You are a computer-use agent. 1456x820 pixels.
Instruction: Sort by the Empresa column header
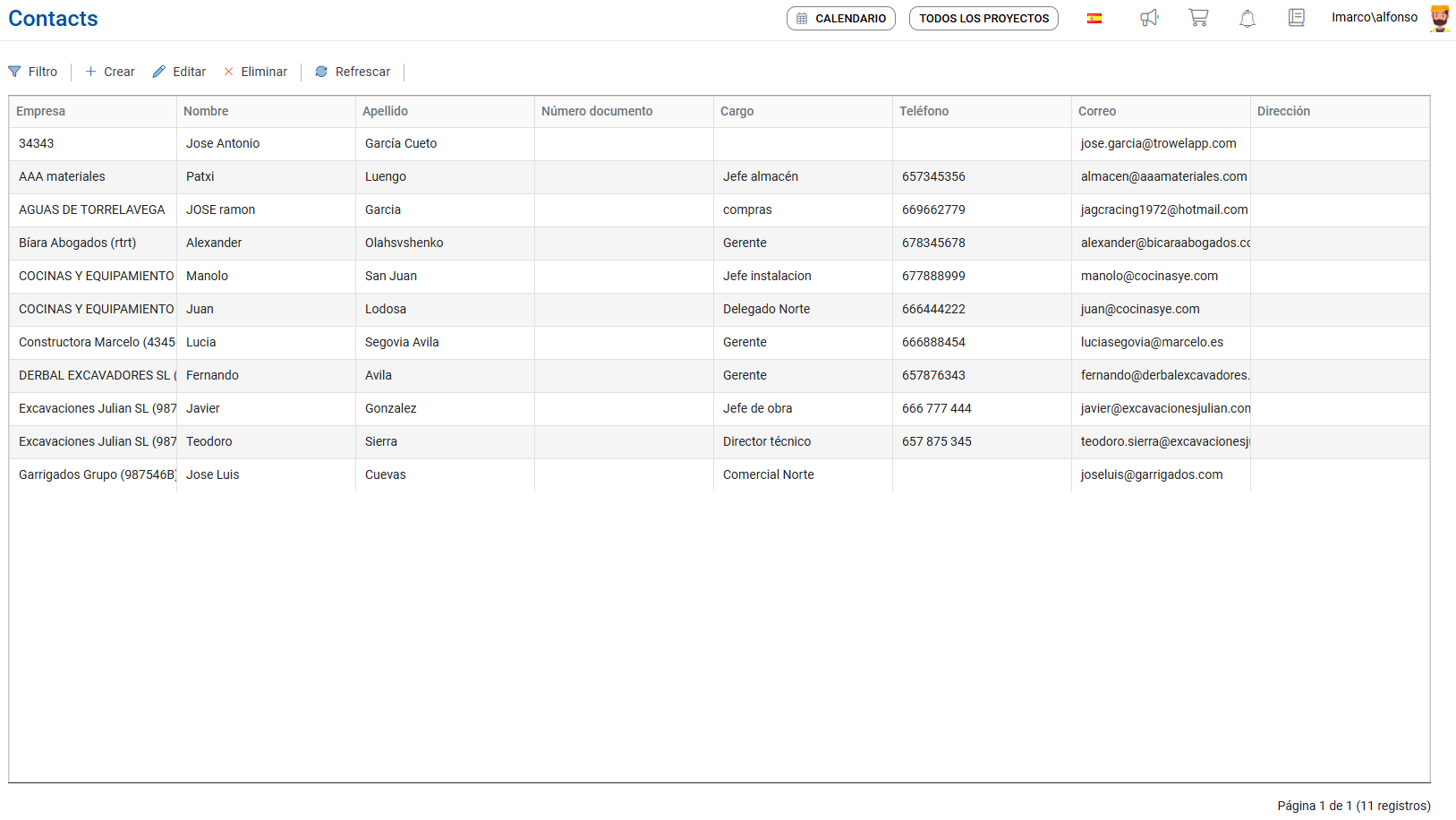pyautogui.click(x=41, y=111)
